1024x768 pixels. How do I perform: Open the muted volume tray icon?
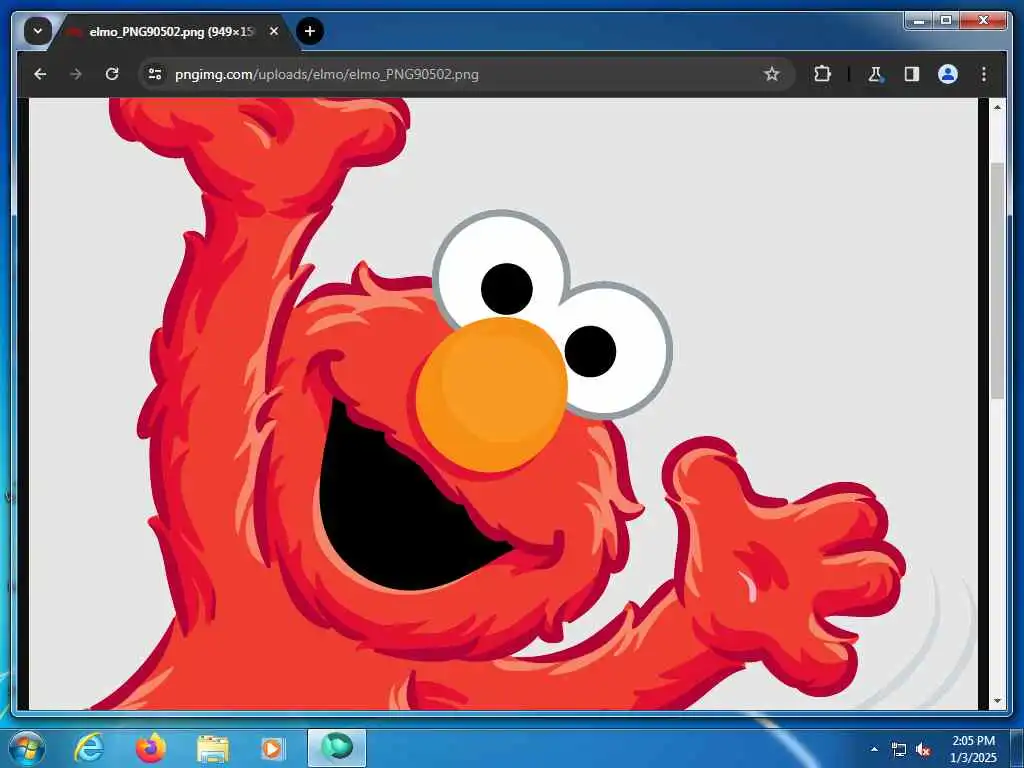923,749
